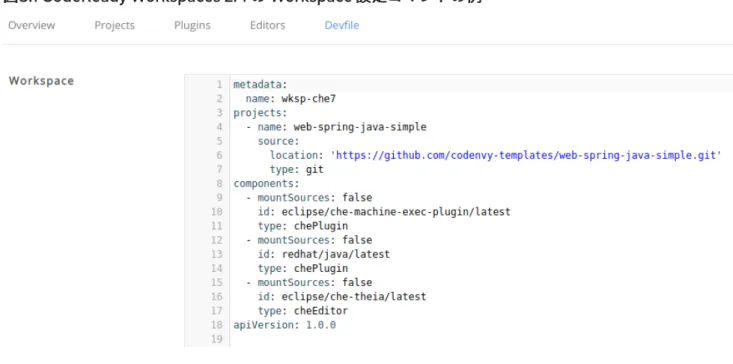Click the 'projects:' line in the devfile
The width and height of the screenshot is (733, 364).
coord(260,113)
